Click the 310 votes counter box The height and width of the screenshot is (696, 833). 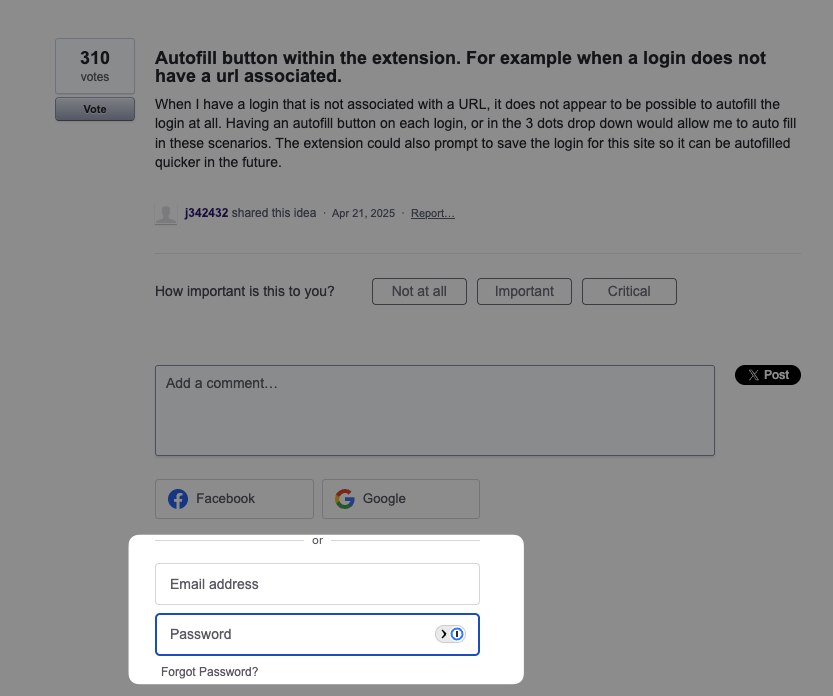[x=95, y=66]
